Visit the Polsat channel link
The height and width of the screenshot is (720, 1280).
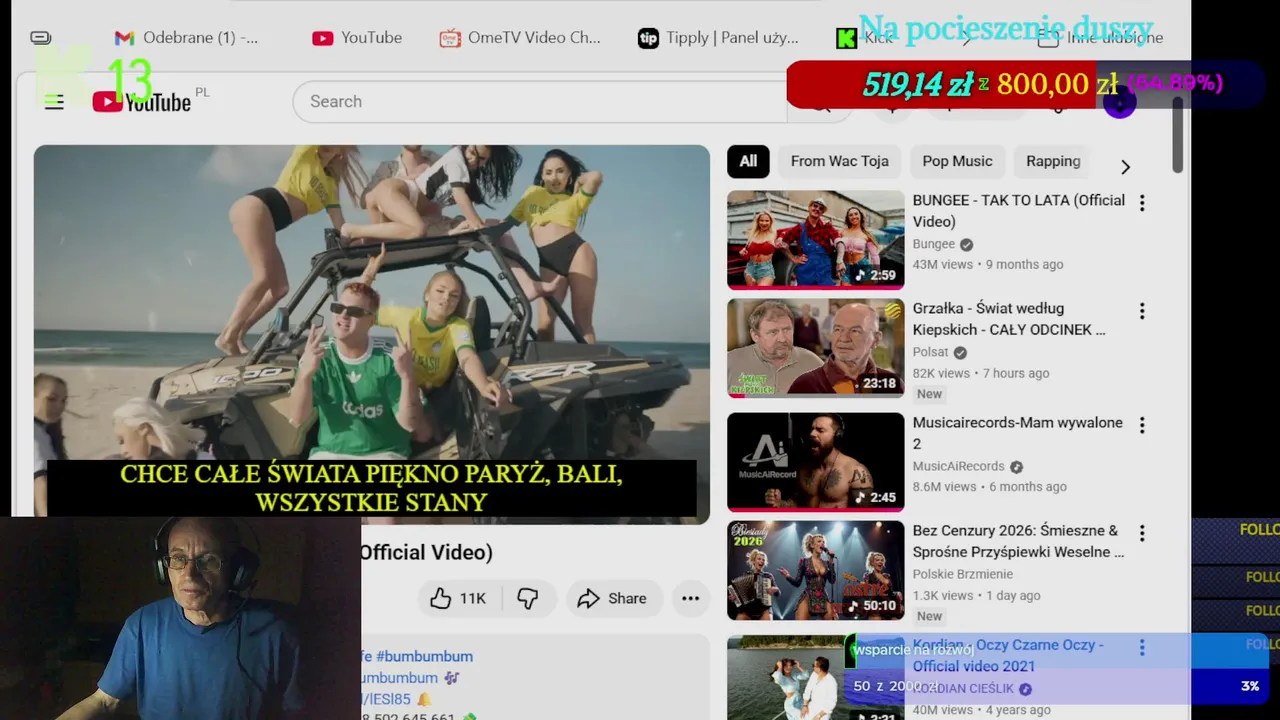[930, 352]
